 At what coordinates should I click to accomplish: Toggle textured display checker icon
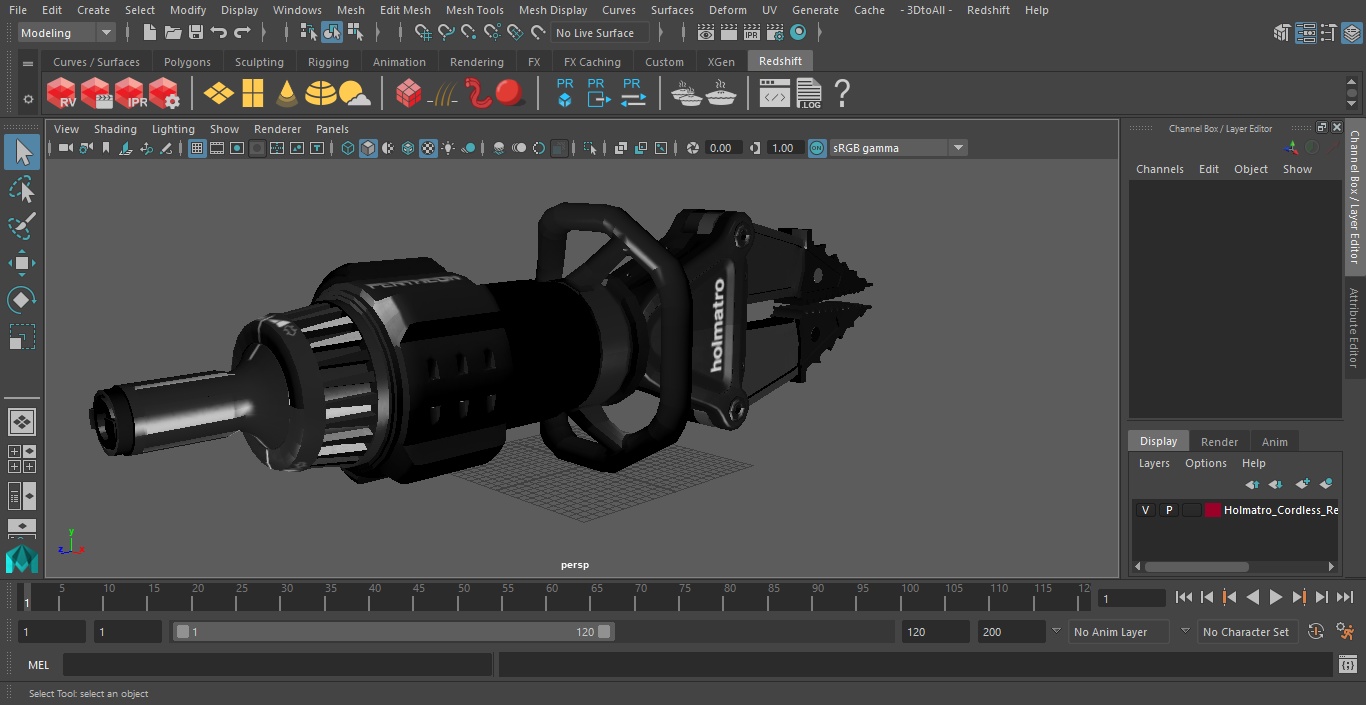pos(428,148)
